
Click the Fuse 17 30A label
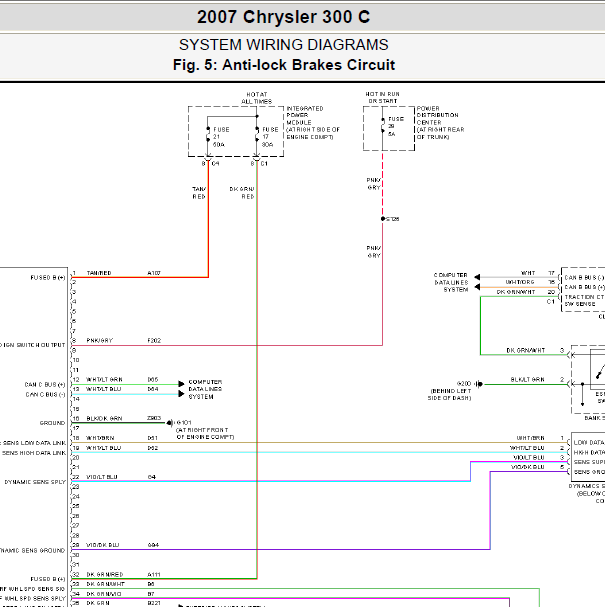270,137
